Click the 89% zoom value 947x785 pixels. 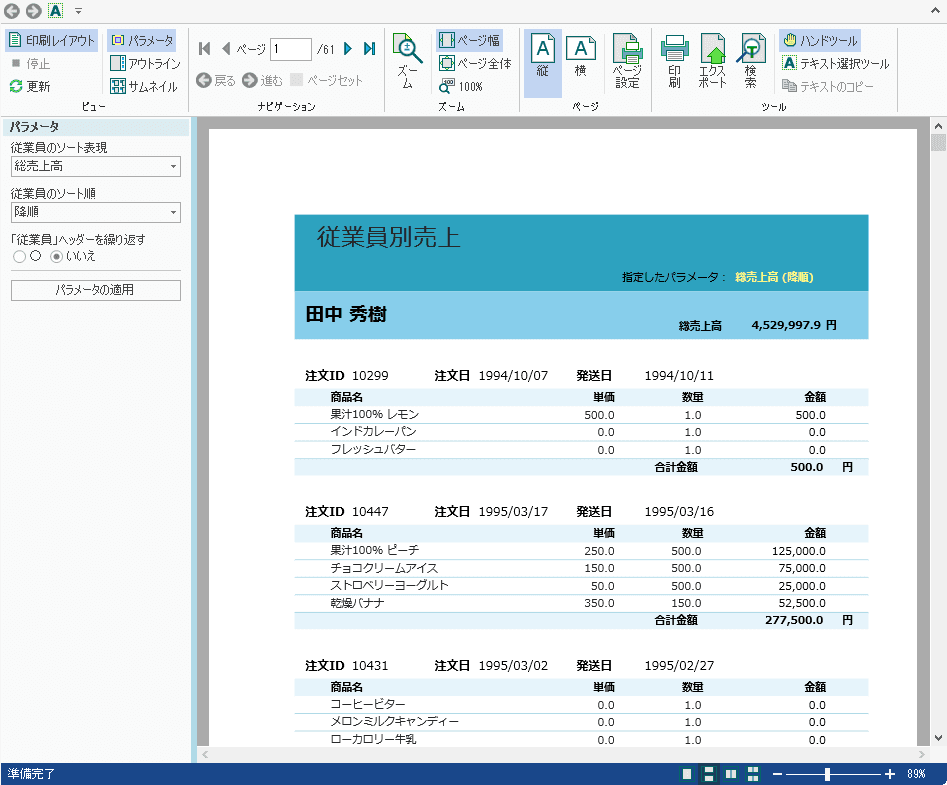click(916, 774)
